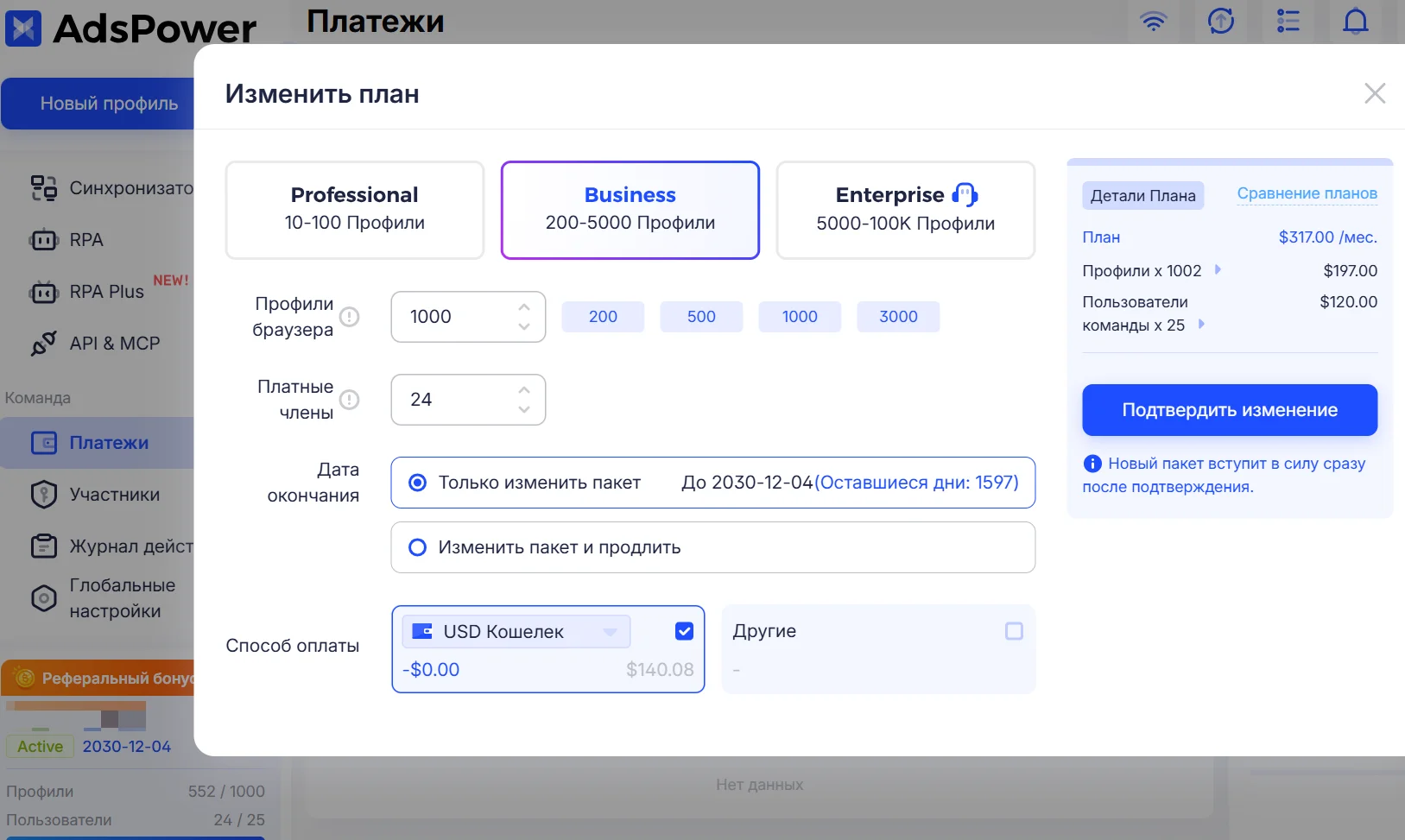This screenshot has height=840, width=1405.
Task: Check the Другие payment checkbox
Action: pyautogui.click(x=1014, y=631)
